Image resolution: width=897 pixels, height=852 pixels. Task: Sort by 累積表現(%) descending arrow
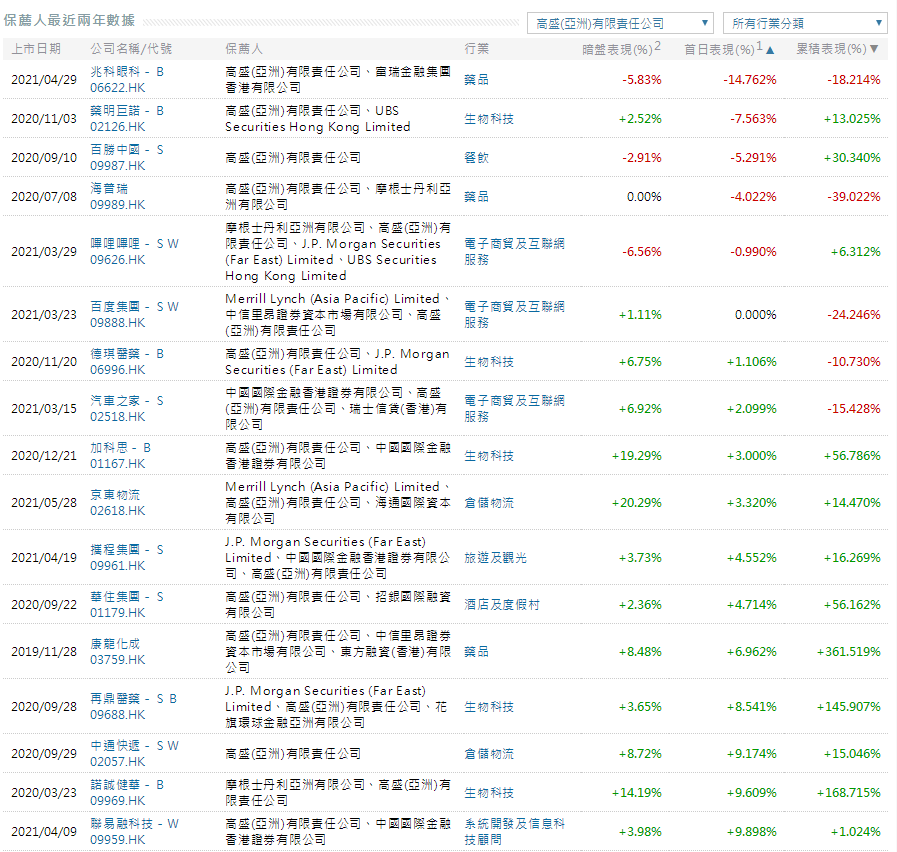point(874,49)
